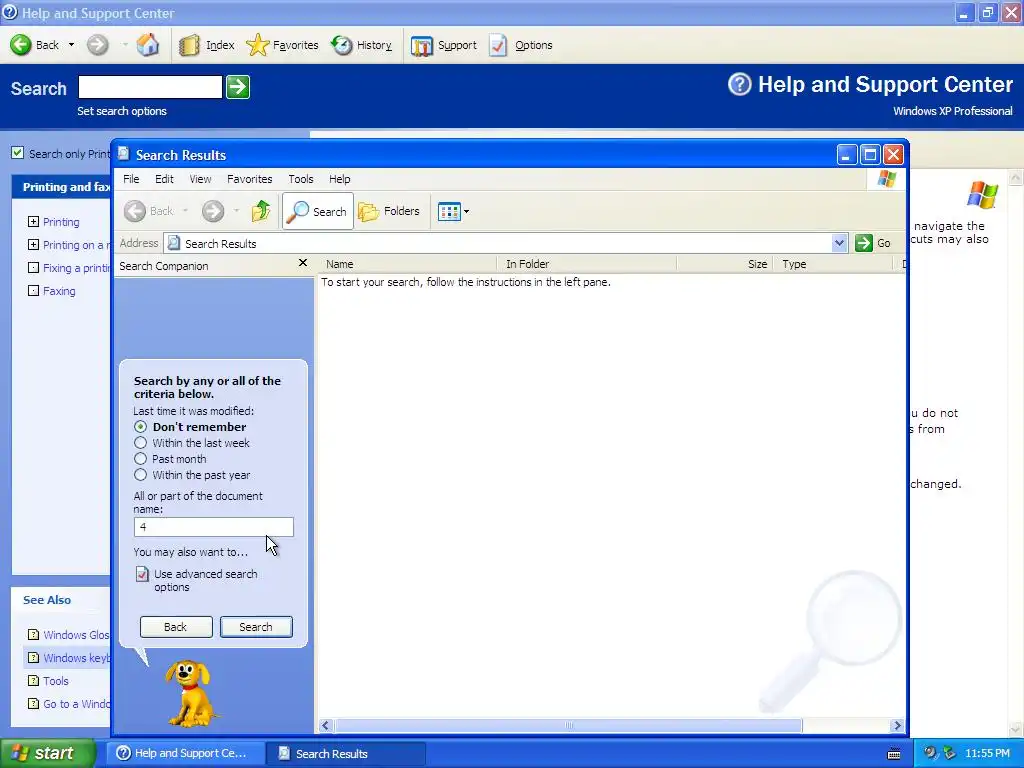Open the Index in Help Center toolbar
The width and height of the screenshot is (1024, 768).
coord(206,45)
